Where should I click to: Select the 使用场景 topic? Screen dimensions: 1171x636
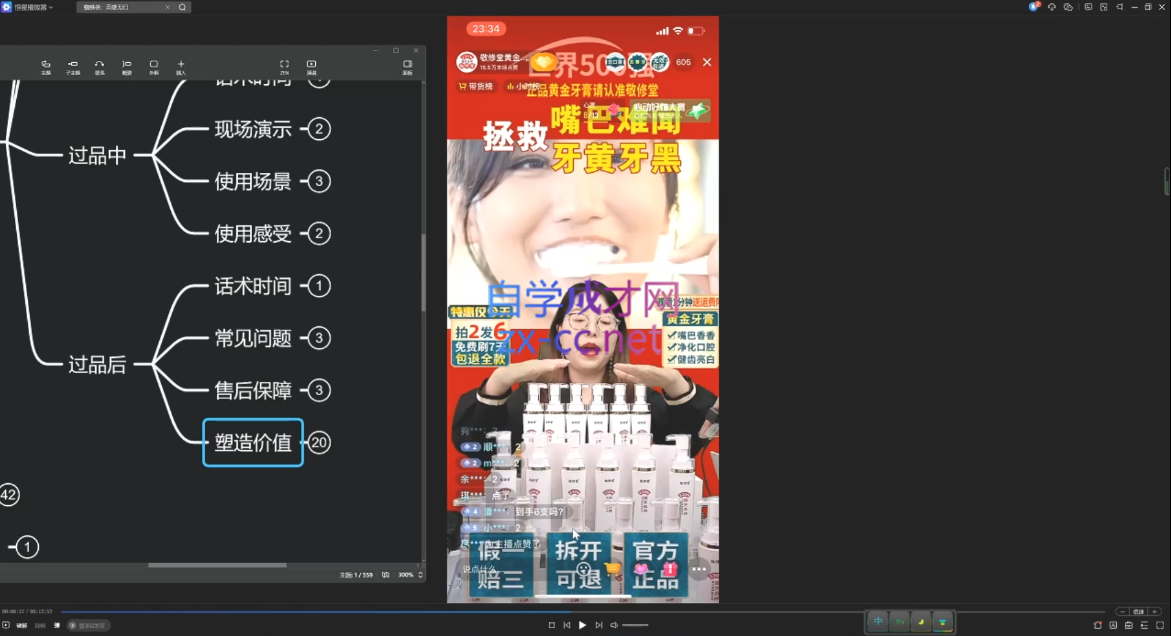coord(253,181)
